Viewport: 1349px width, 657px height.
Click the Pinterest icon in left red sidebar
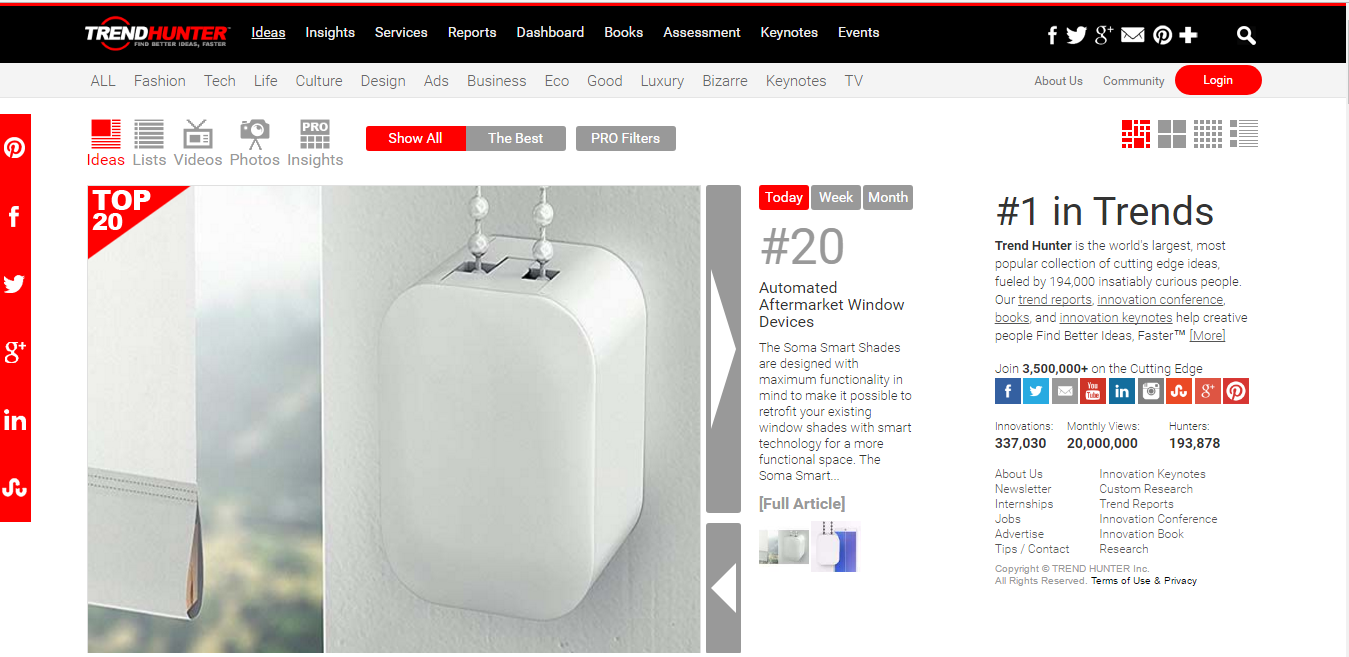coord(14,148)
